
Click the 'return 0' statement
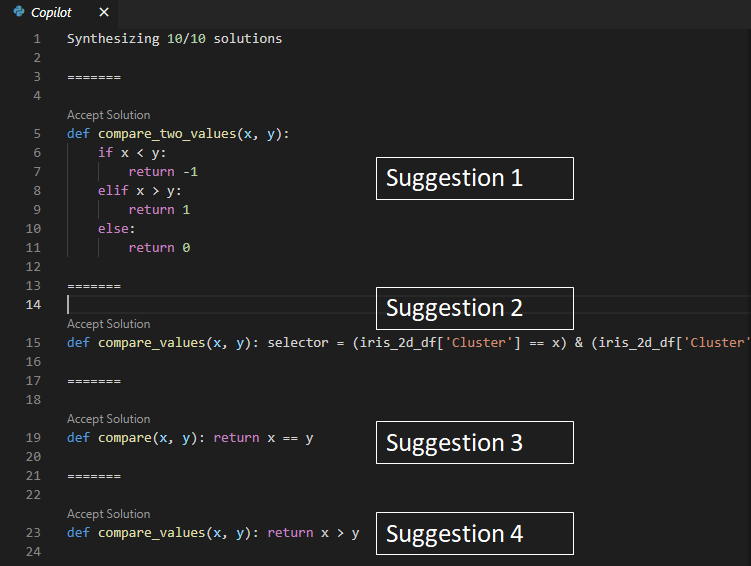(158, 248)
